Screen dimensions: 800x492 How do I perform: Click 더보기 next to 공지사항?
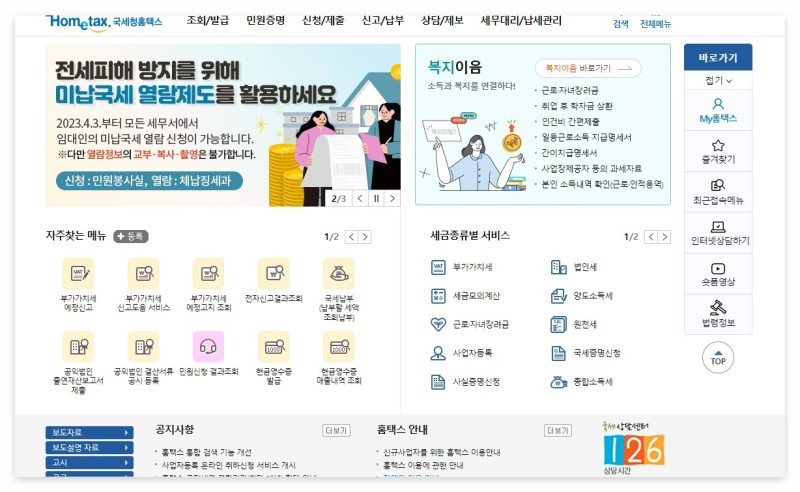(x=336, y=431)
